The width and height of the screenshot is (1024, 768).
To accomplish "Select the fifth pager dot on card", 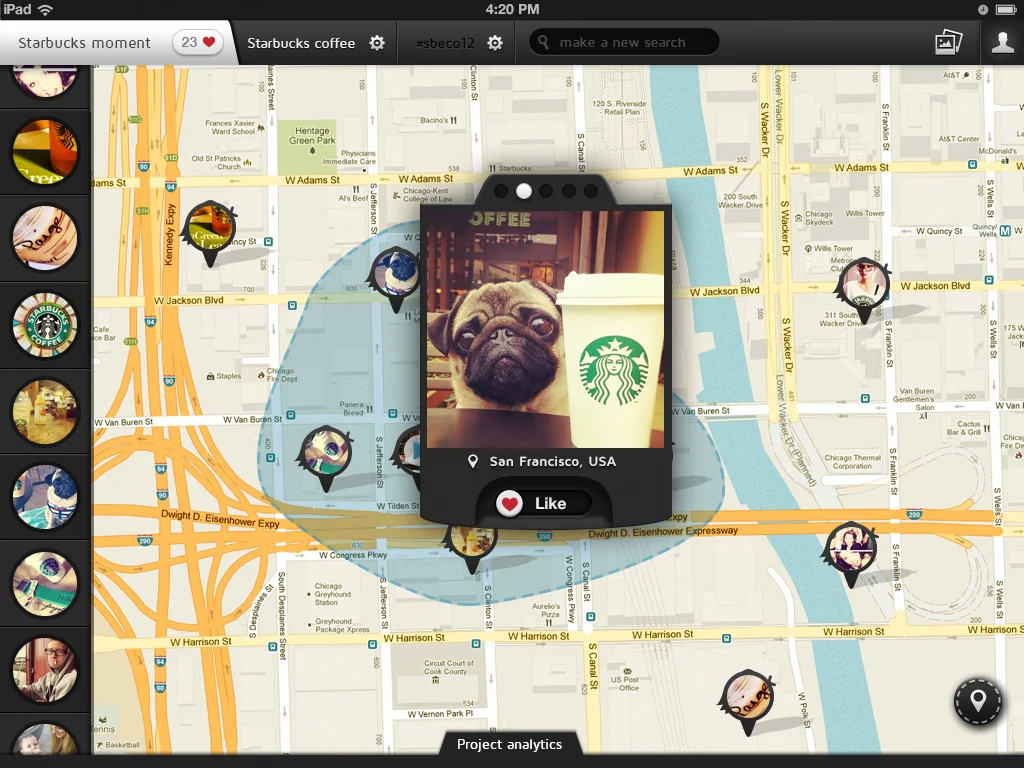I will pos(591,191).
